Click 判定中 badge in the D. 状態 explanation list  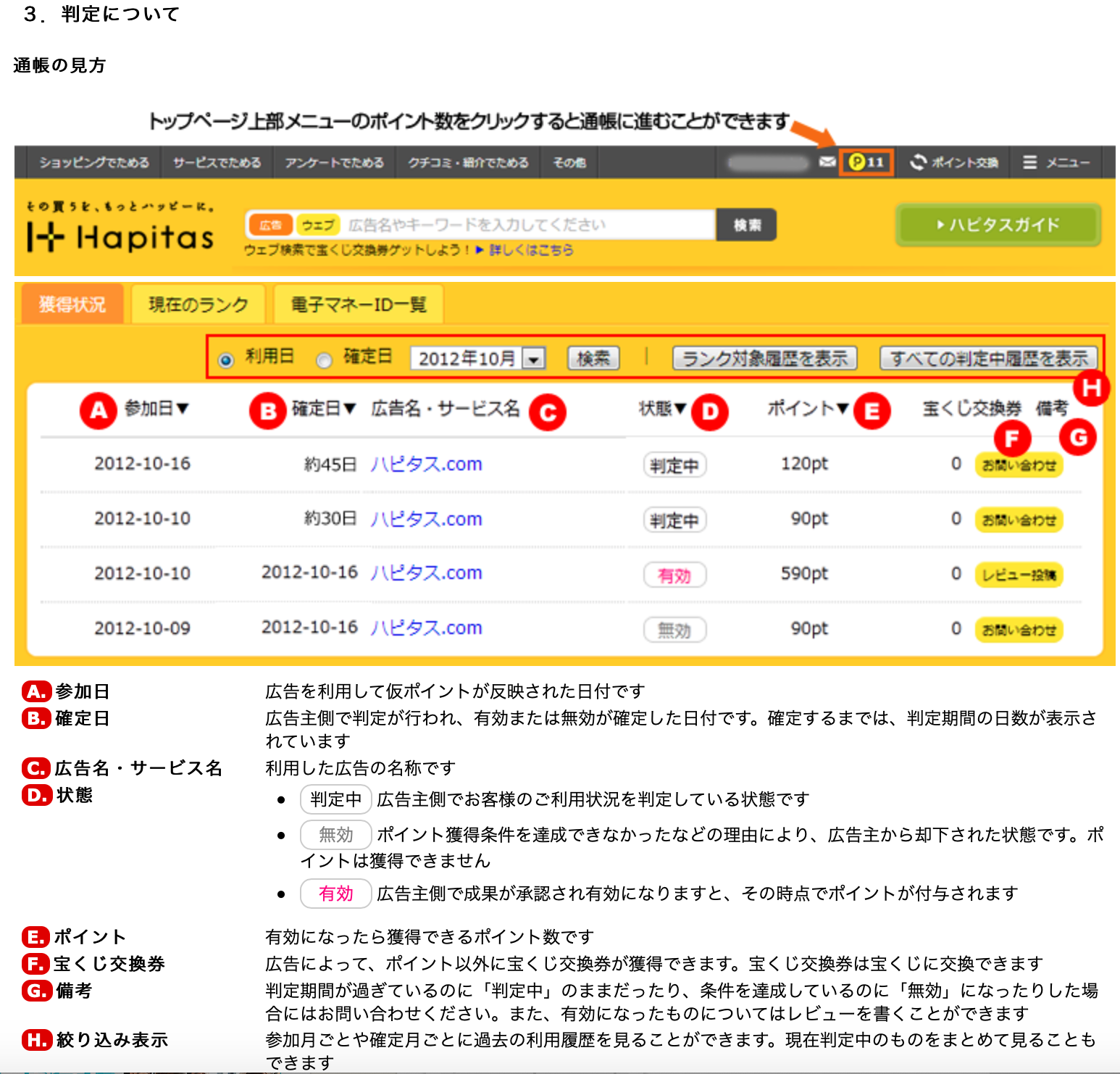(x=336, y=799)
